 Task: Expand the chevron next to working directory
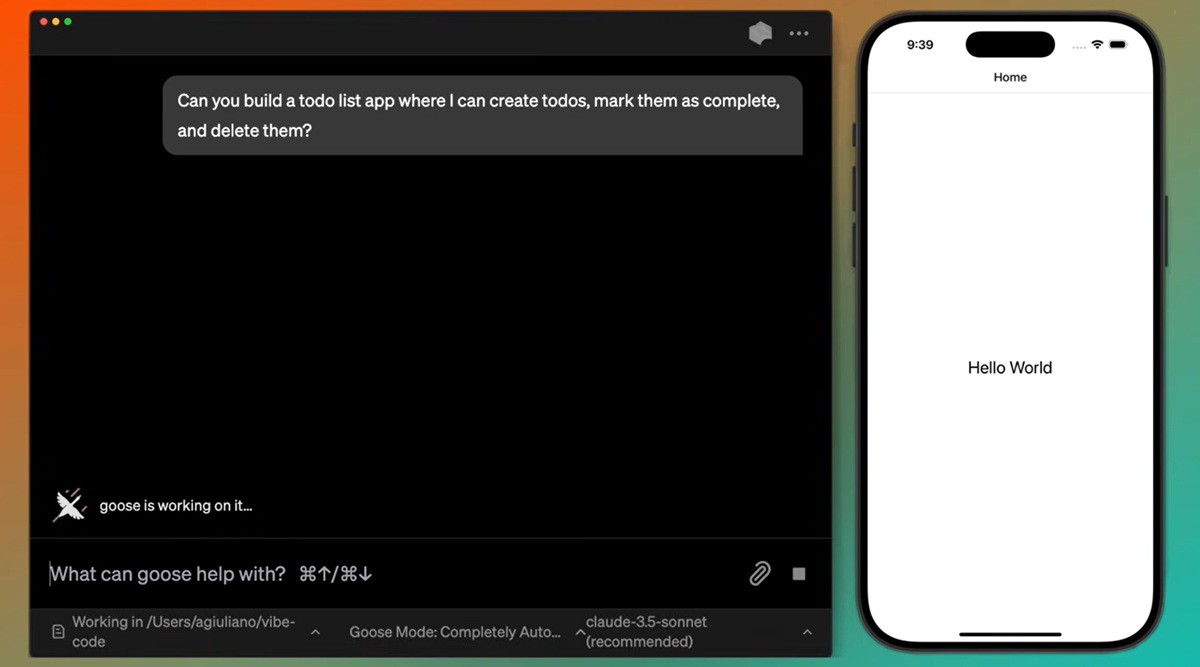click(x=315, y=632)
